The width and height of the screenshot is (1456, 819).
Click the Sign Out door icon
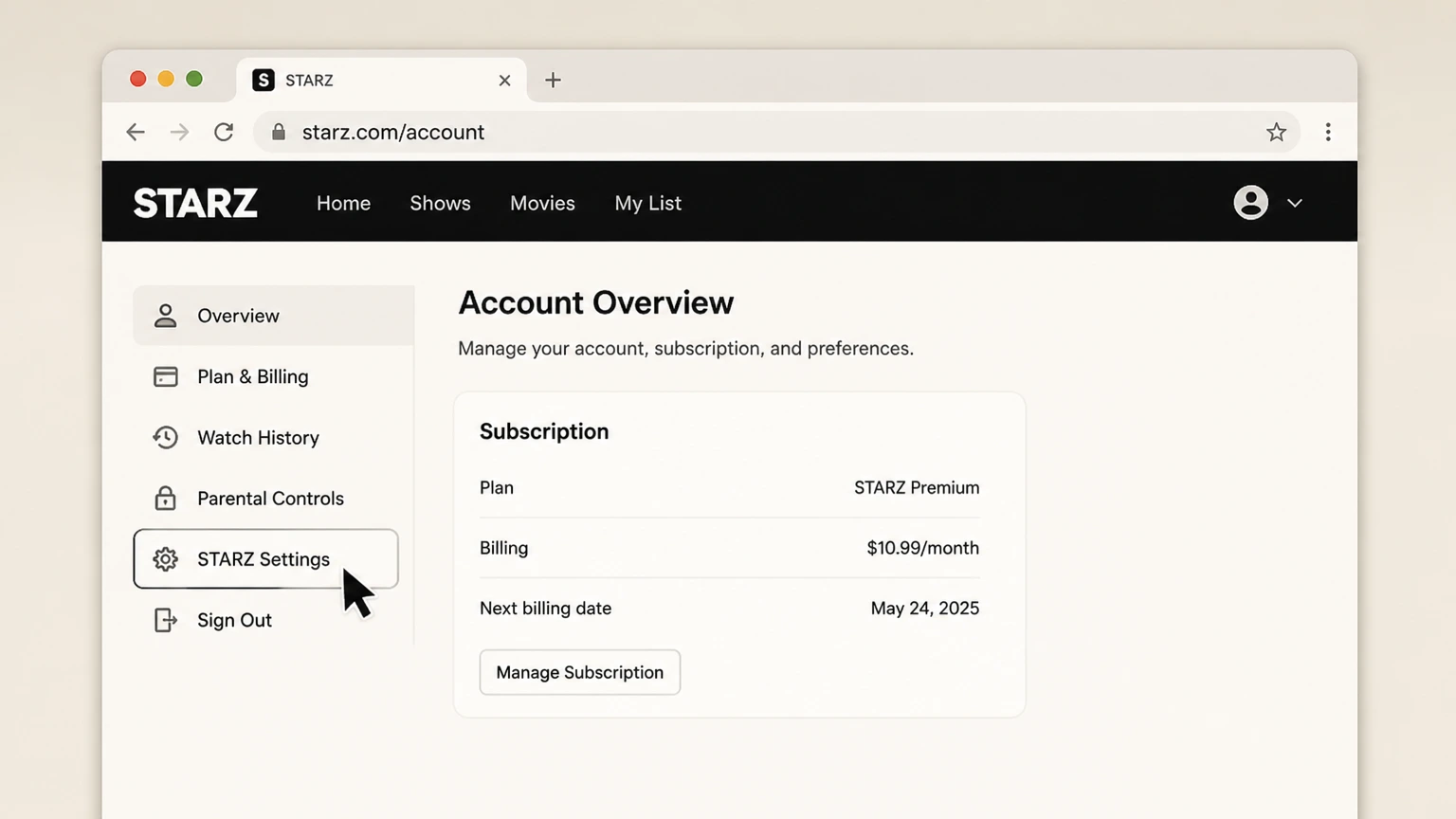pyautogui.click(x=165, y=620)
